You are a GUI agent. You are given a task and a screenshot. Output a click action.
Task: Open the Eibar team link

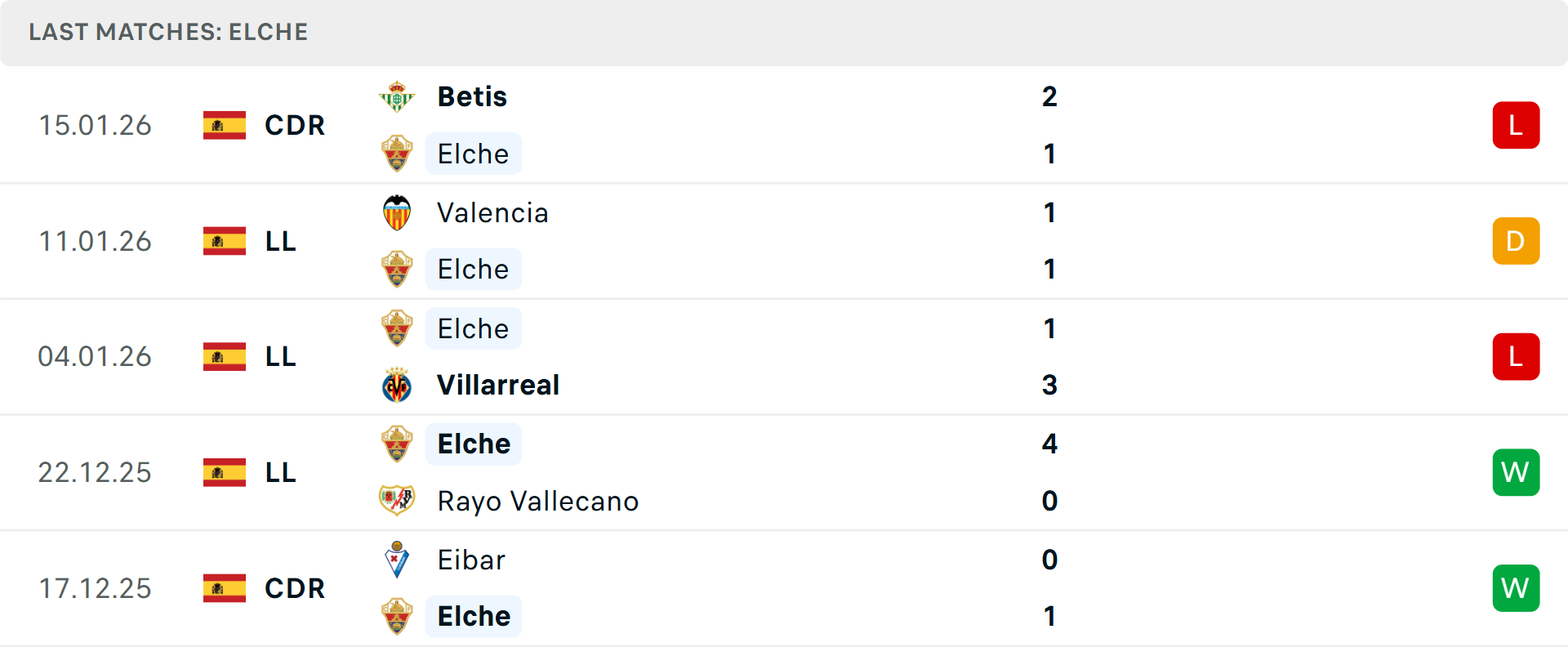471,560
